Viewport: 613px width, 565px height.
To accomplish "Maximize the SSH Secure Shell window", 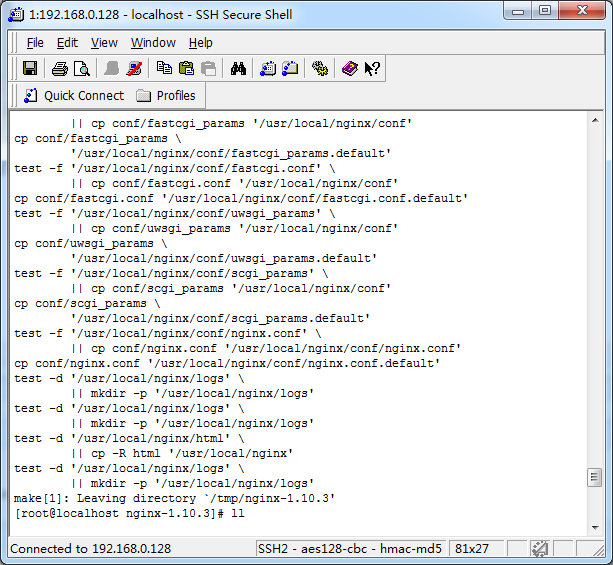I will (x=545, y=11).
